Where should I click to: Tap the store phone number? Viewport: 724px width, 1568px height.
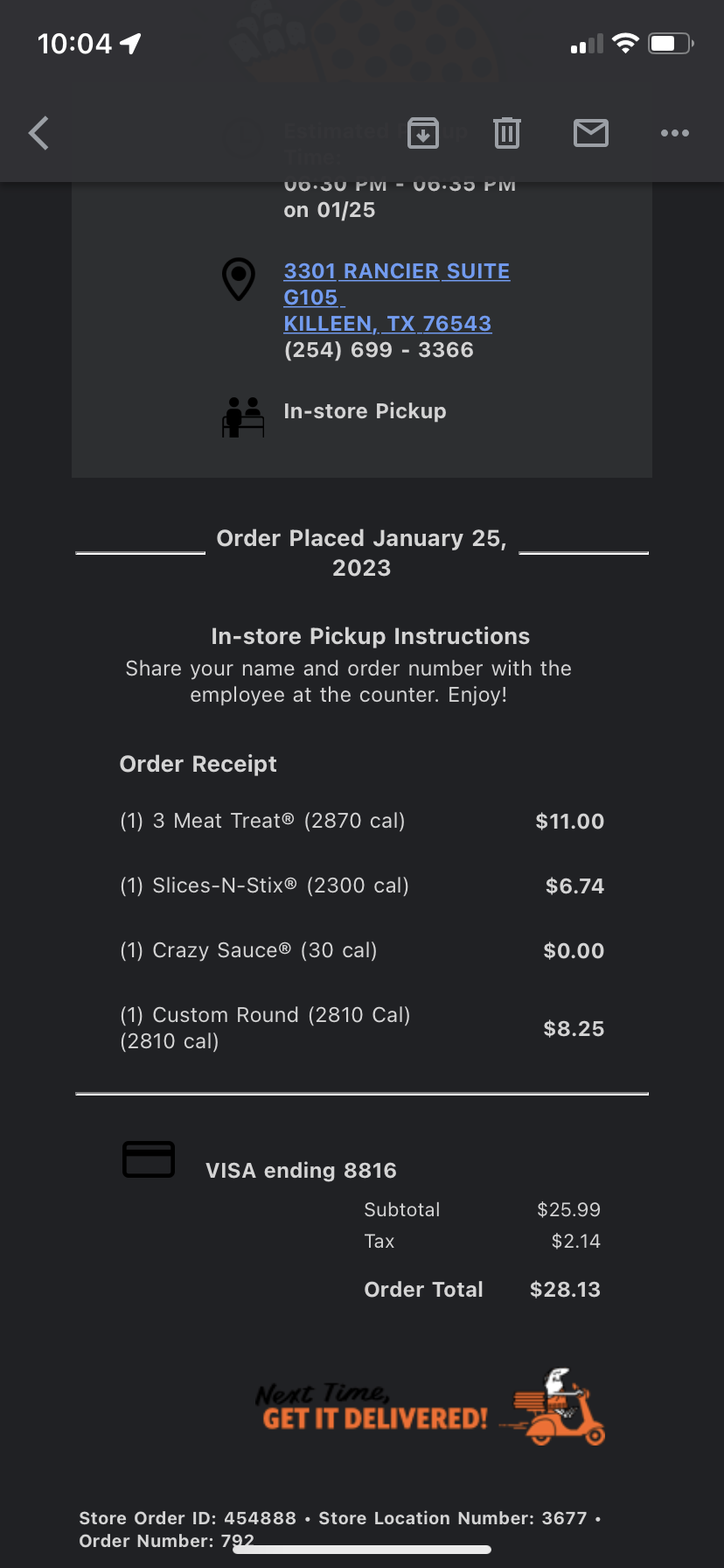(379, 350)
